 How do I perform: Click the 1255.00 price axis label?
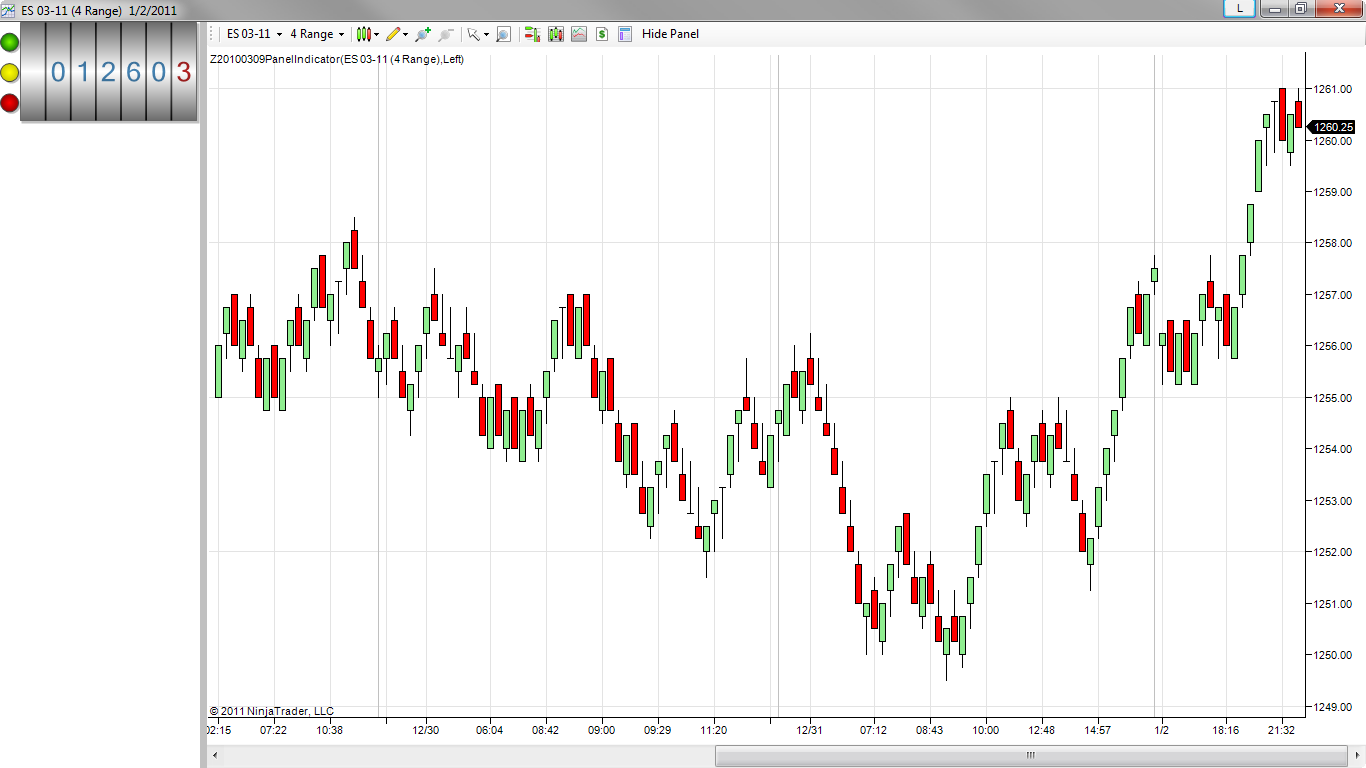[x=1334, y=398]
